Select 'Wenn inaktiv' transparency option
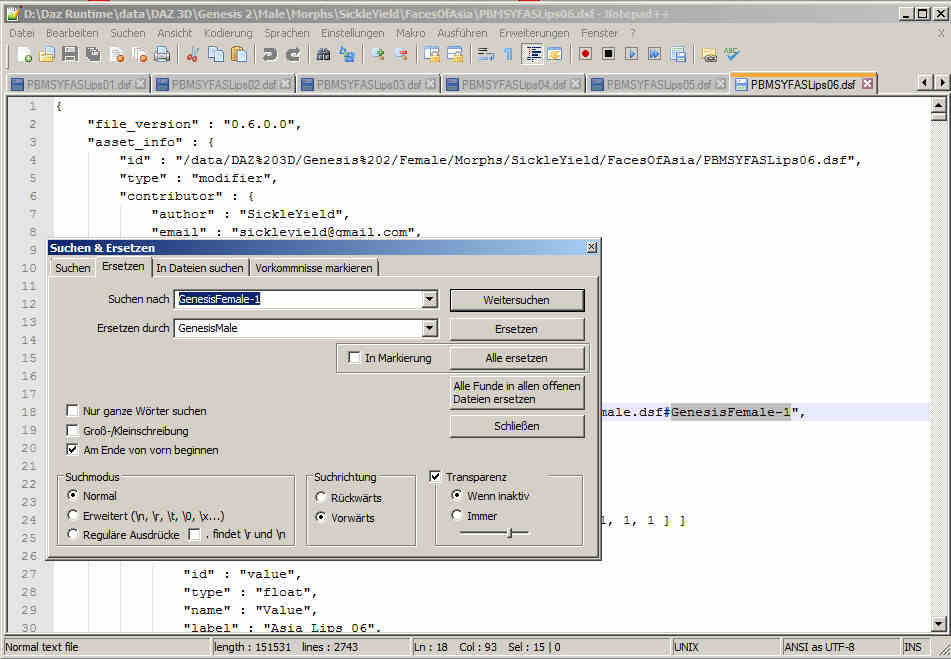The image size is (951, 659). [457, 495]
